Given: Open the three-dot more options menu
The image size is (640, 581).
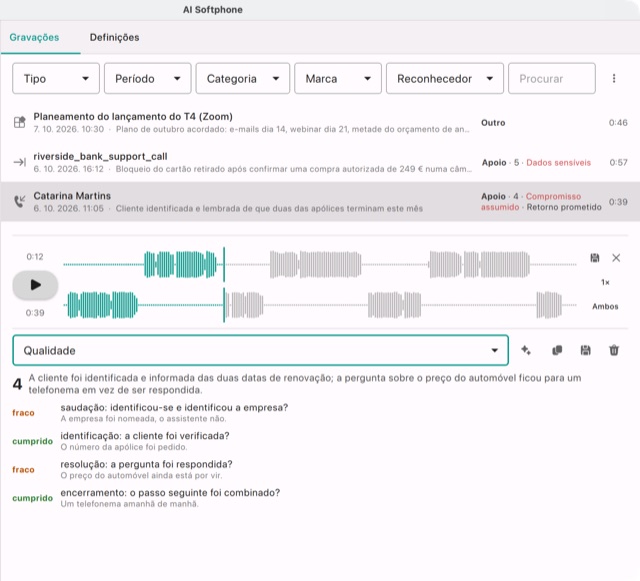Looking at the screenshot, I should coord(613,78).
